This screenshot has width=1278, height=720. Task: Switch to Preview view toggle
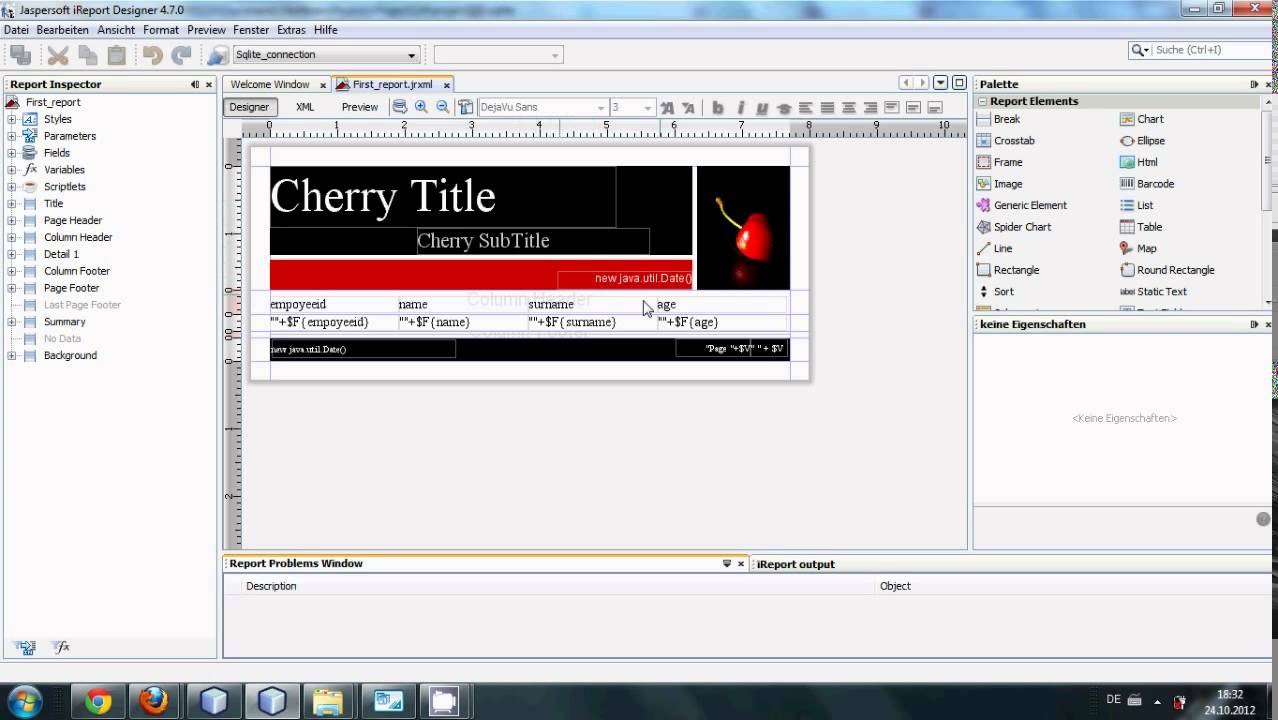coord(360,107)
